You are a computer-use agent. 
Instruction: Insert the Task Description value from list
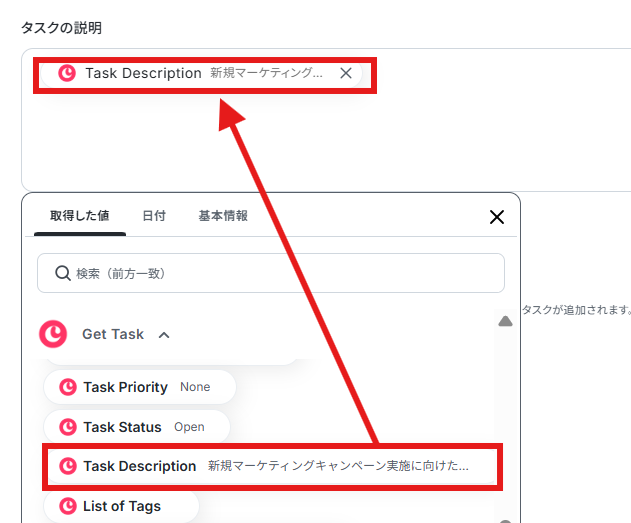(272, 466)
